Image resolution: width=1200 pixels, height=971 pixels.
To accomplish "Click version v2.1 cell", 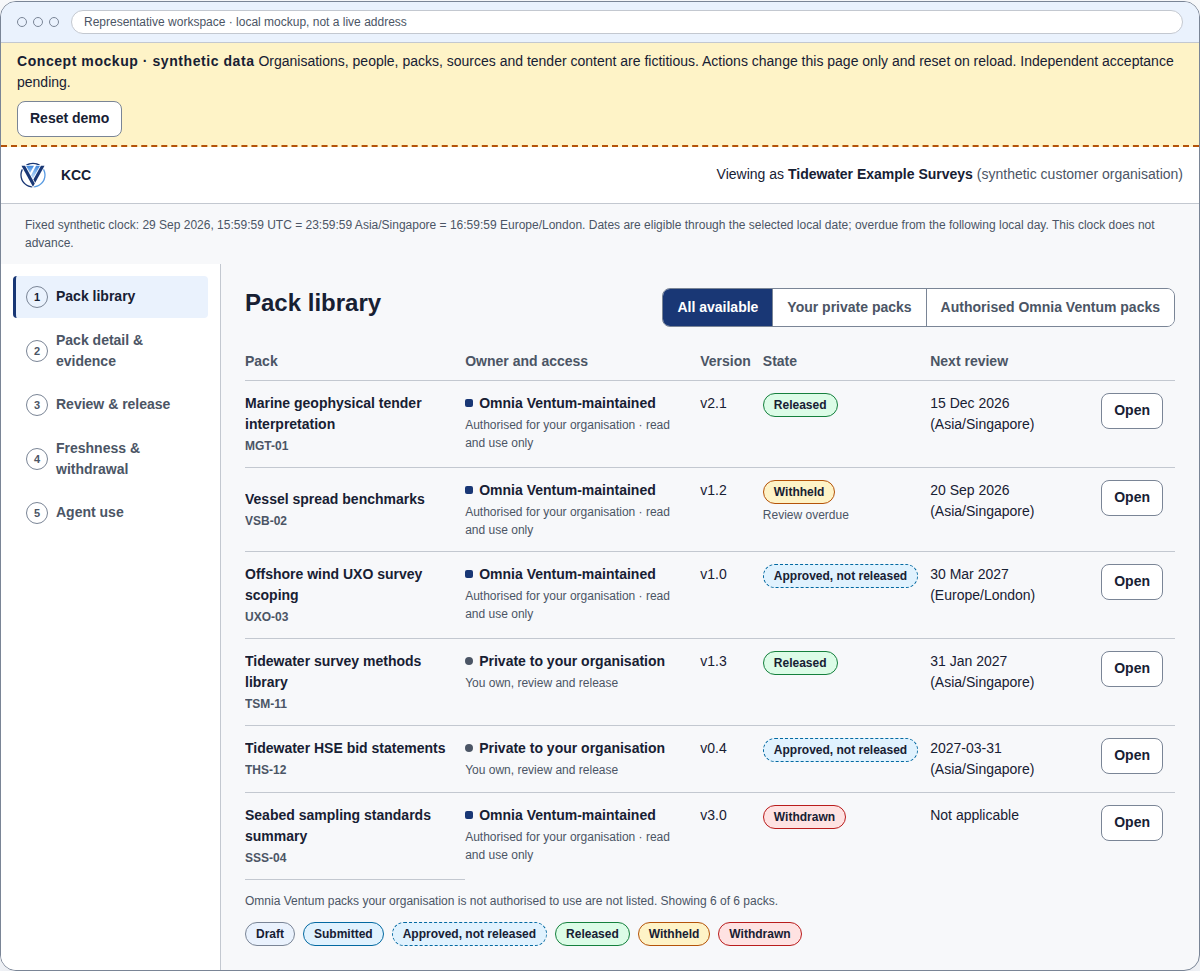I will (713, 403).
